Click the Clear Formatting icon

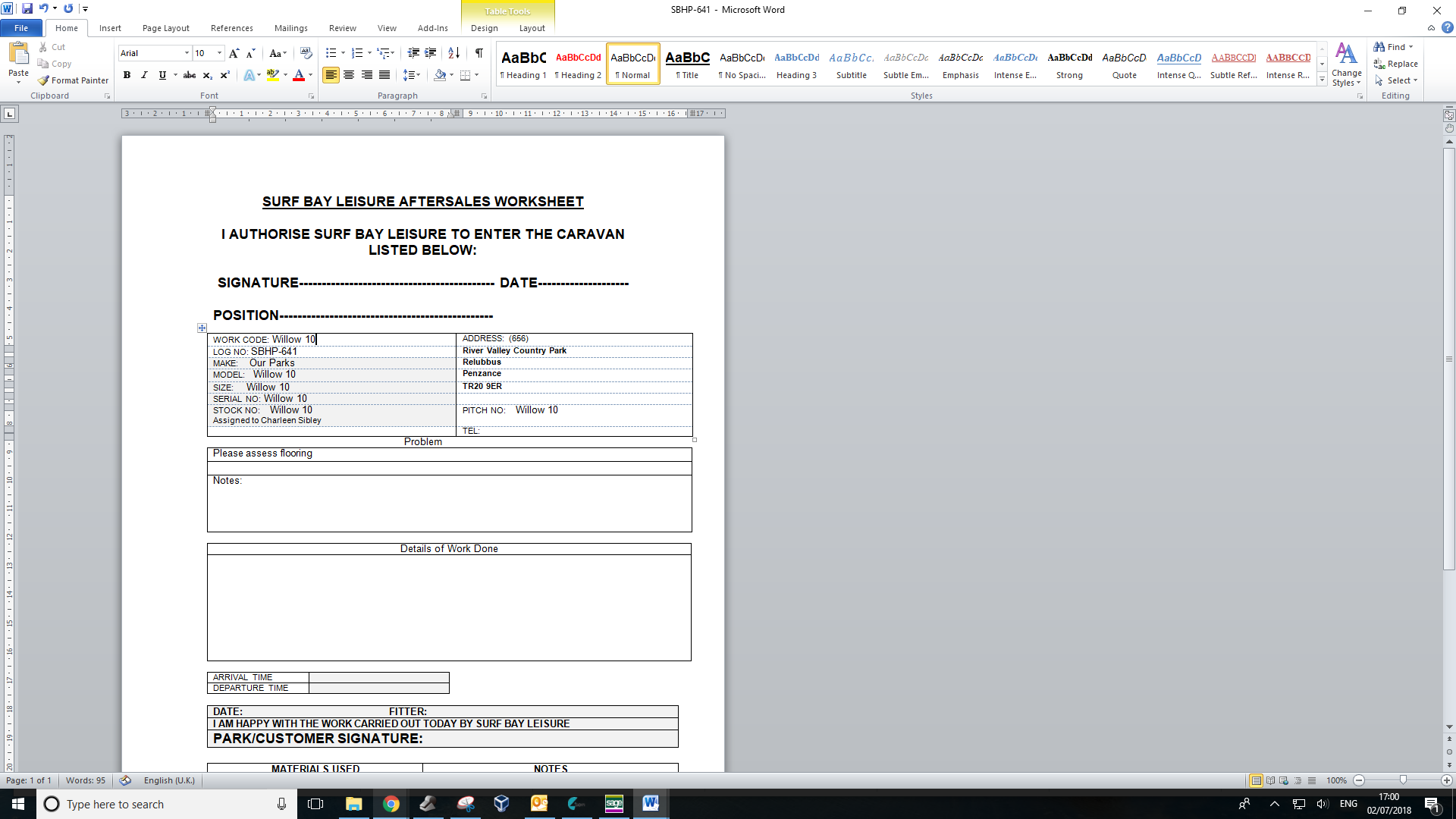coord(306,53)
